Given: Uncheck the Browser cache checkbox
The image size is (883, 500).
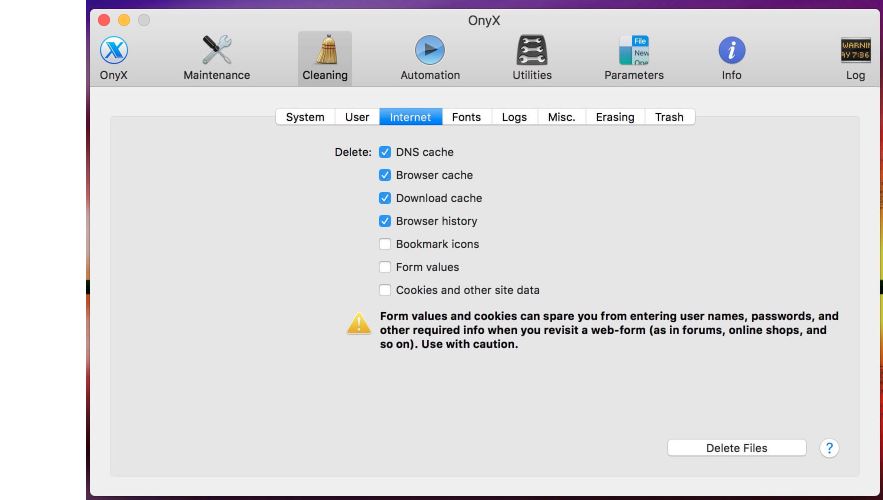Looking at the screenshot, I should pyautogui.click(x=385, y=175).
